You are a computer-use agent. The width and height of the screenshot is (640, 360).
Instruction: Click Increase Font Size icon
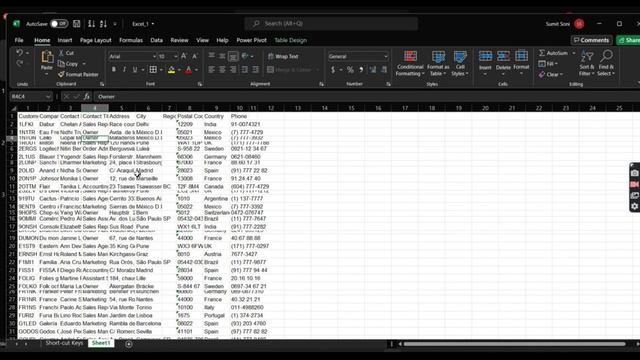[x=184, y=56]
